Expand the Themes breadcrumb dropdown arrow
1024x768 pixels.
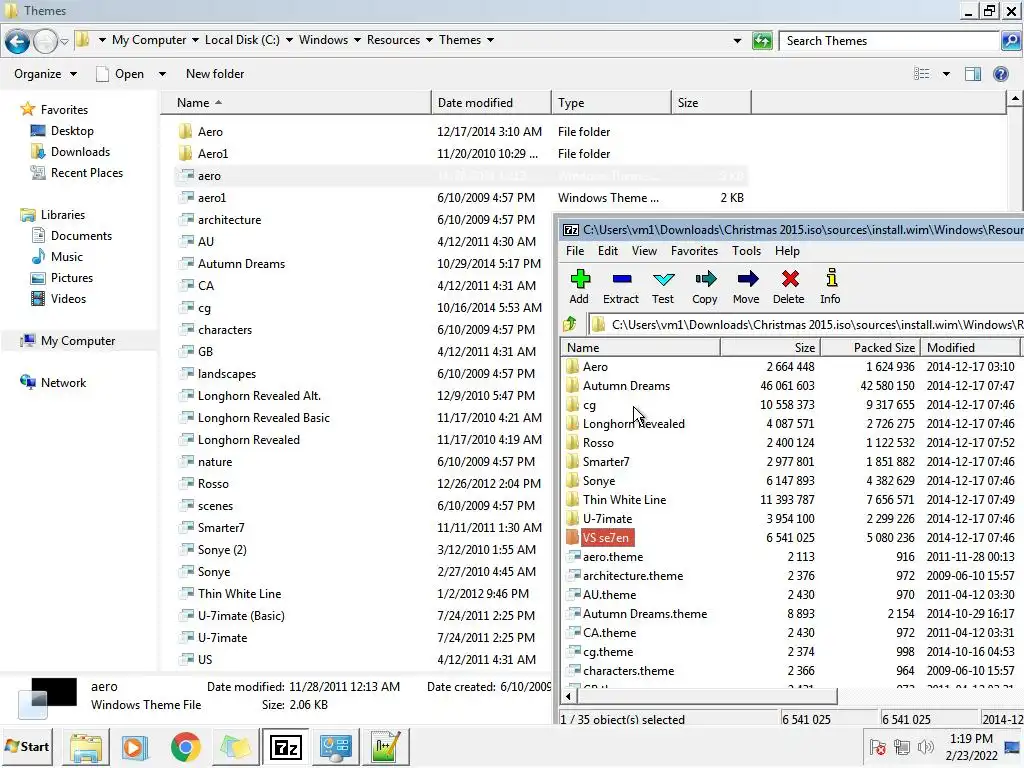coord(490,40)
